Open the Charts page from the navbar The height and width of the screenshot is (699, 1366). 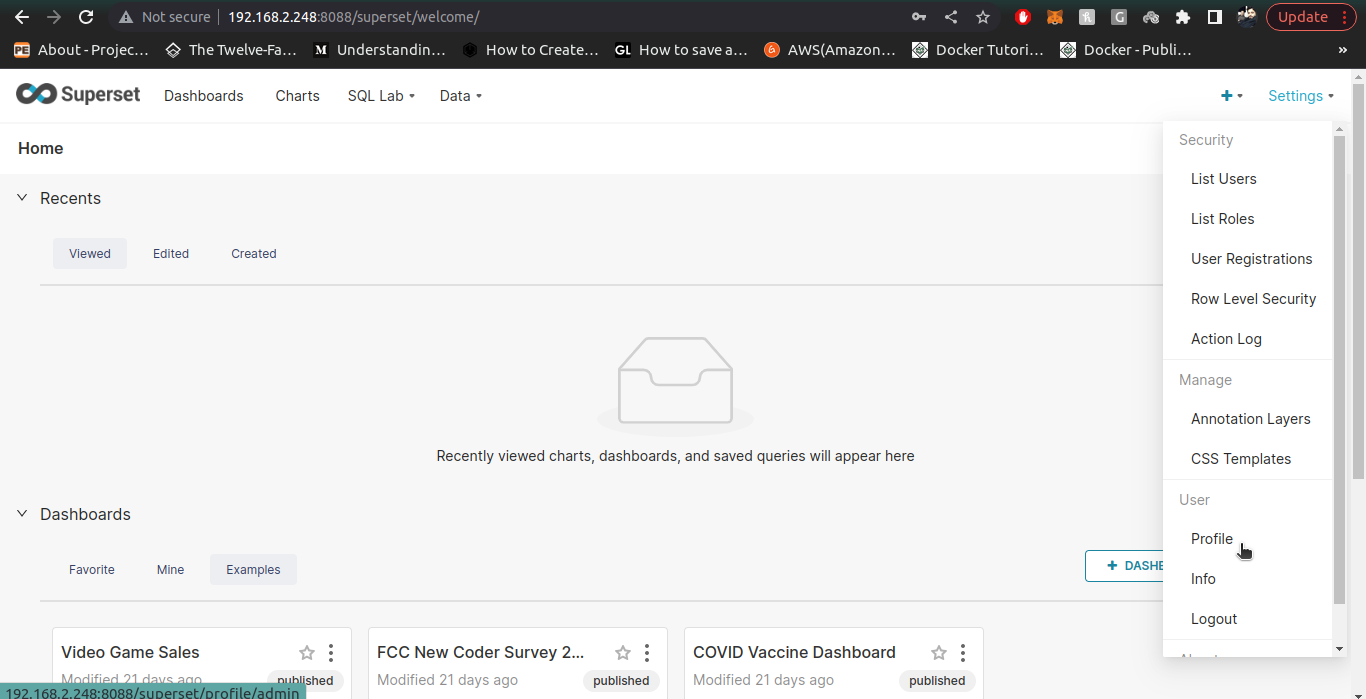(296, 95)
